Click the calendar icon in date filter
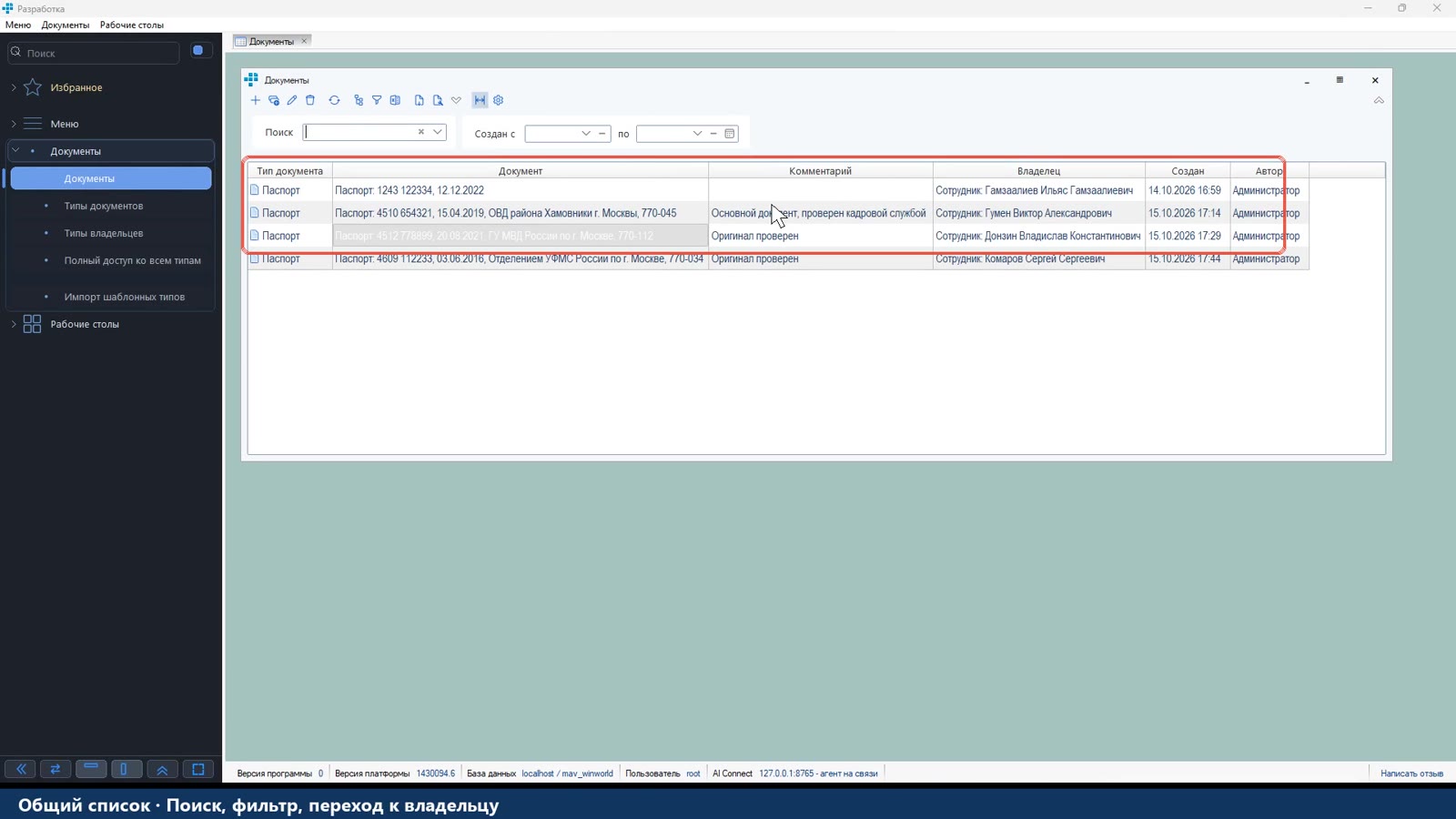This screenshot has width=1456, height=819. pyautogui.click(x=730, y=134)
